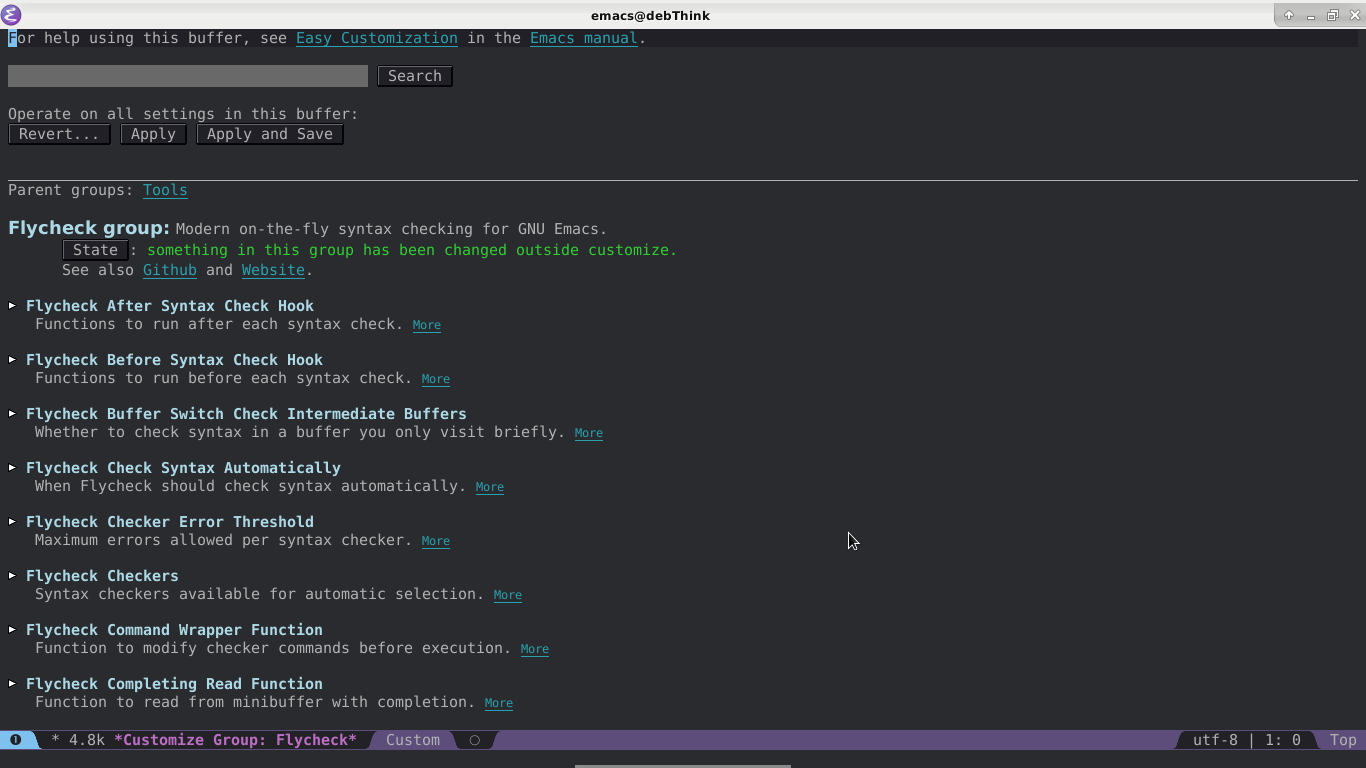Click the Custom major mode in the modeline
Image resolution: width=1366 pixels, height=768 pixels.
coord(413,740)
